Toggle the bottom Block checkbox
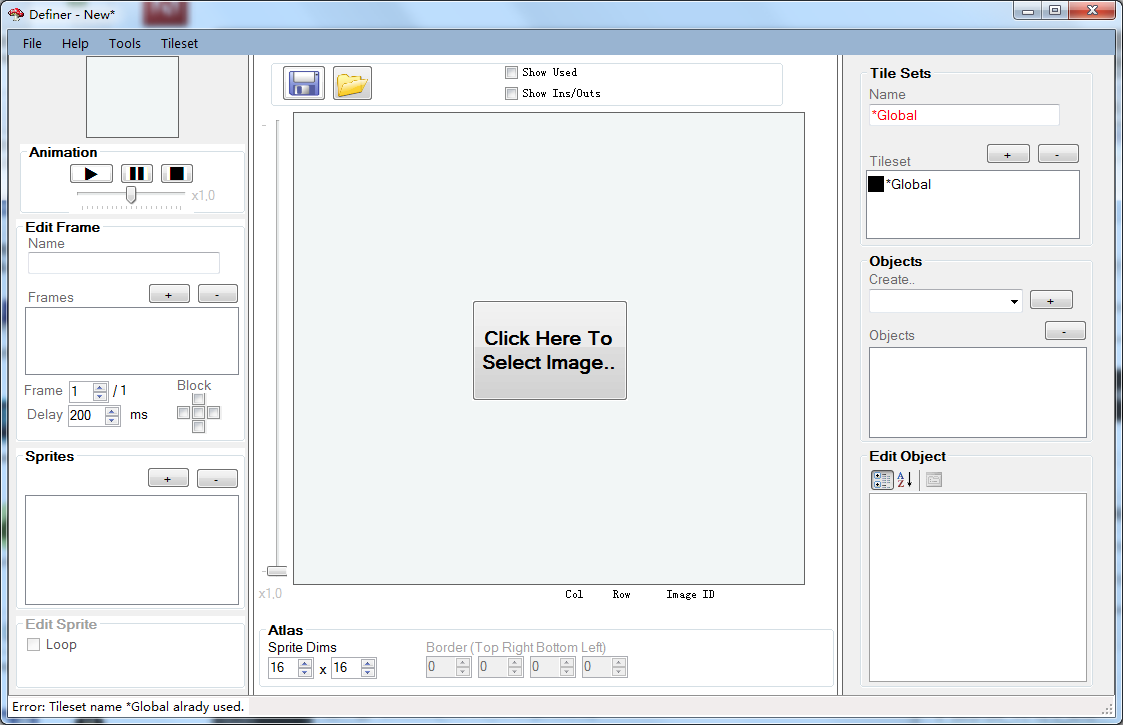Viewport: 1123px width, 725px height. click(198, 427)
